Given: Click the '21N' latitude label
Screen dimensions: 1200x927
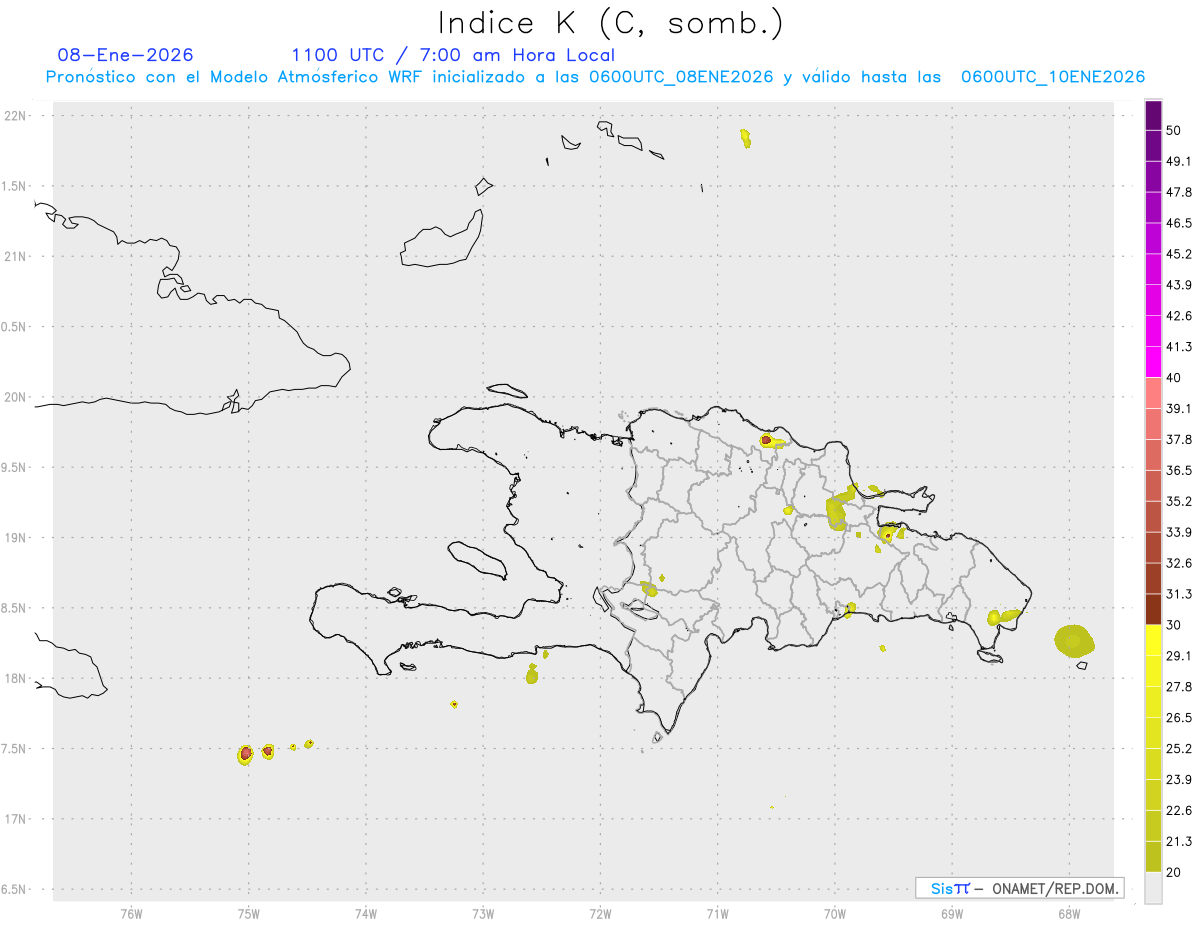Looking at the screenshot, I should point(17,256).
